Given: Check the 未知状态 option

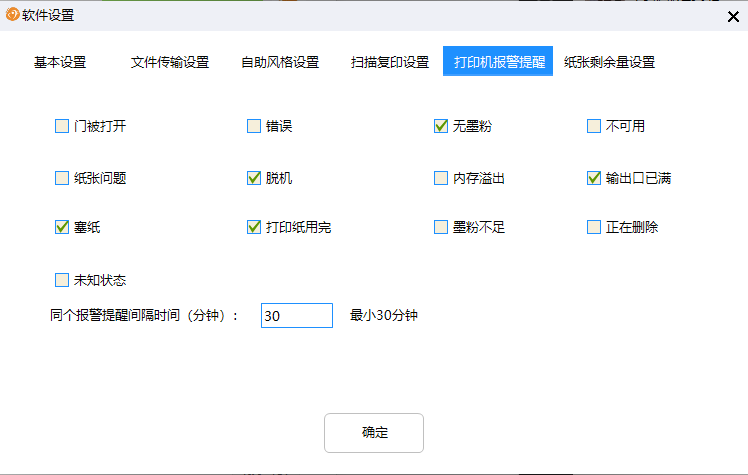Looking at the screenshot, I should pos(62,280).
